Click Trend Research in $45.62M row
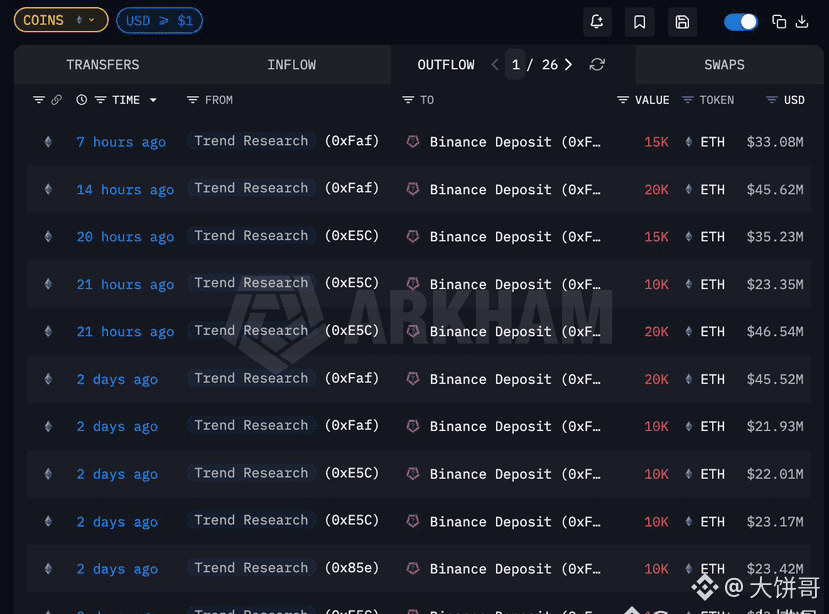Image resolution: width=829 pixels, height=614 pixels. 251,188
